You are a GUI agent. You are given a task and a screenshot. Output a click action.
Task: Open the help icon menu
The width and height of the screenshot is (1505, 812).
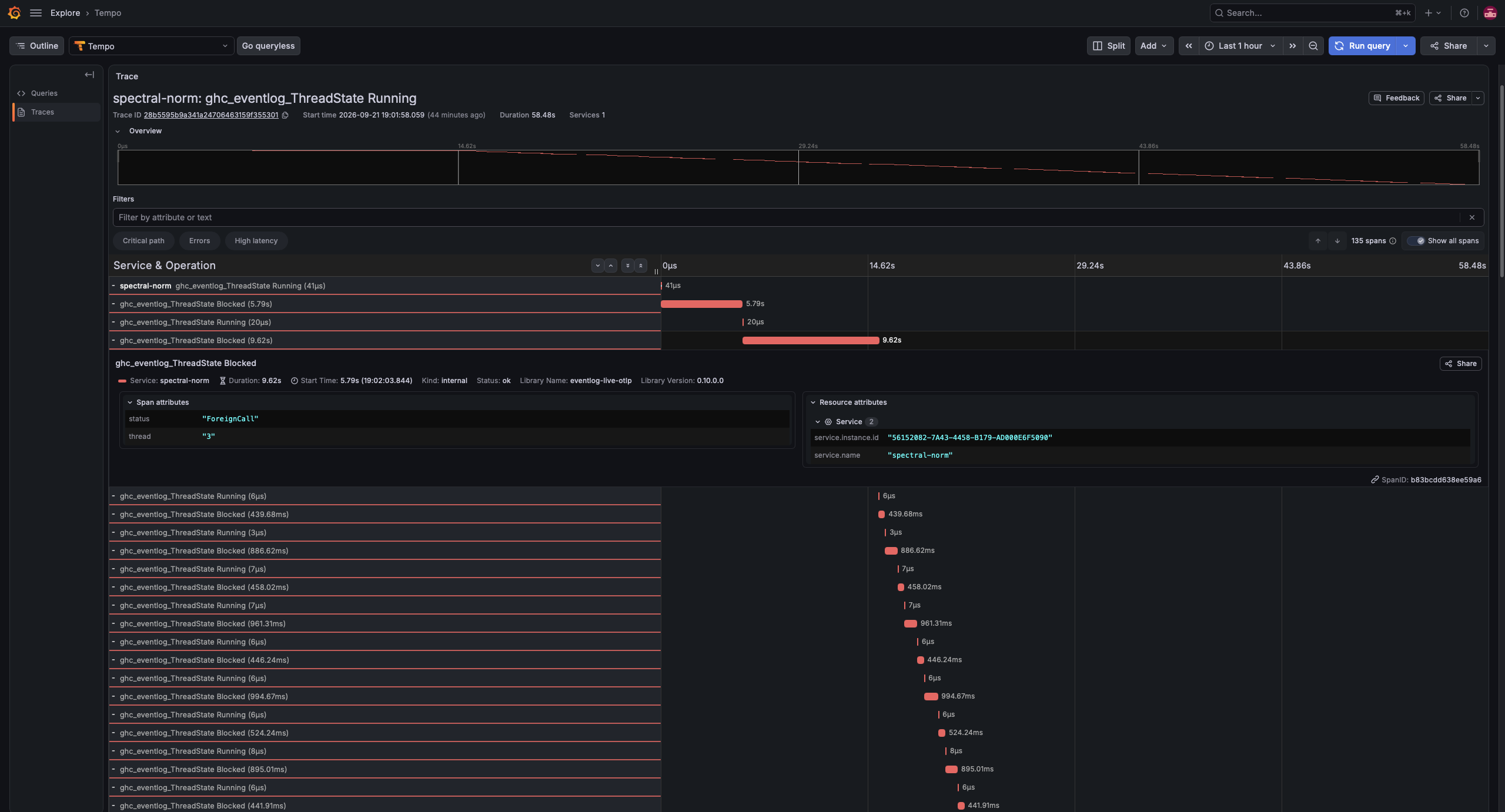pyautogui.click(x=1464, y=13)
